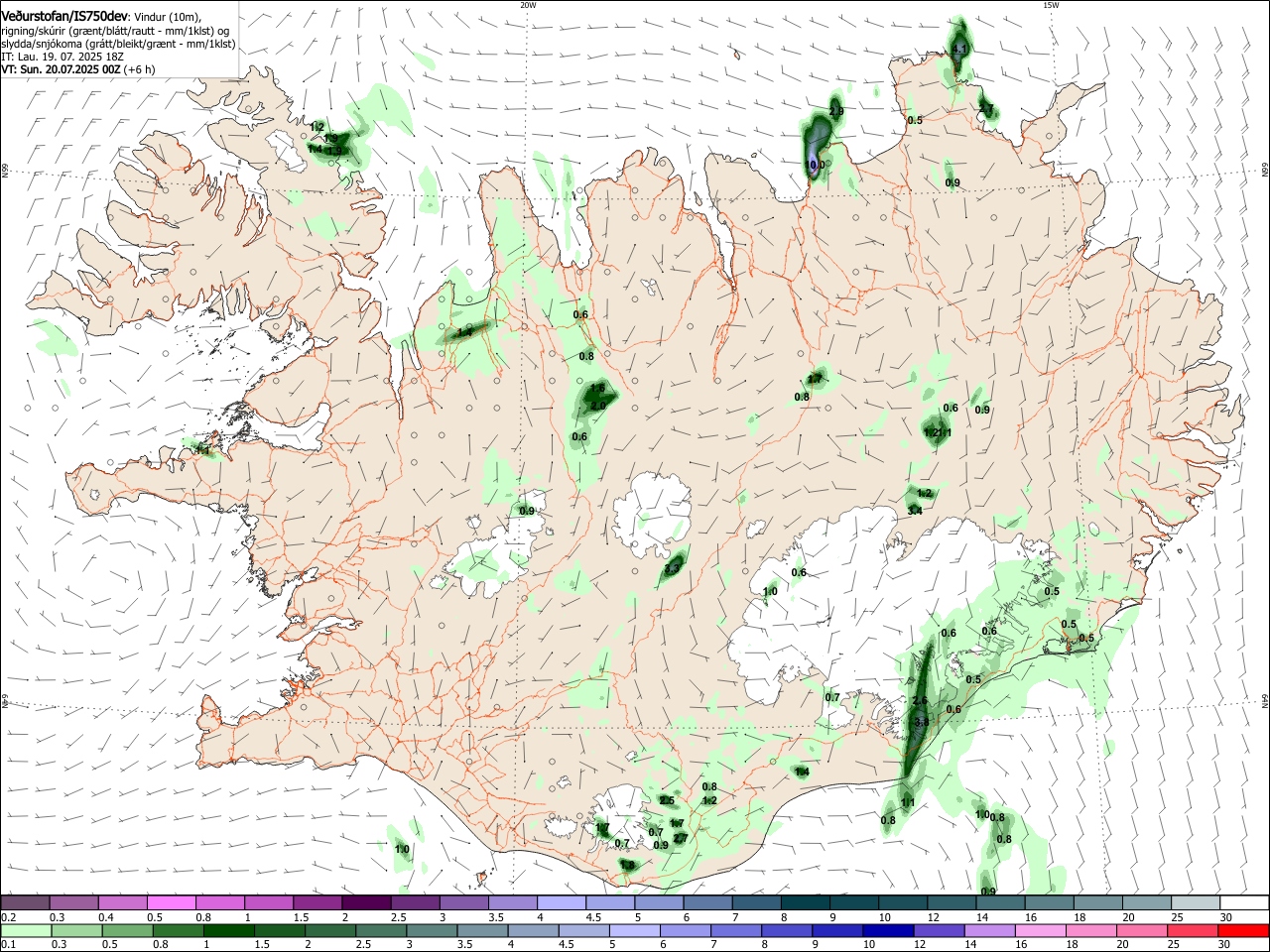Viewport: 1270px width, 952px height.
Task: Select the top legend row swatch labeled 3.5
Action: [512, 902]
